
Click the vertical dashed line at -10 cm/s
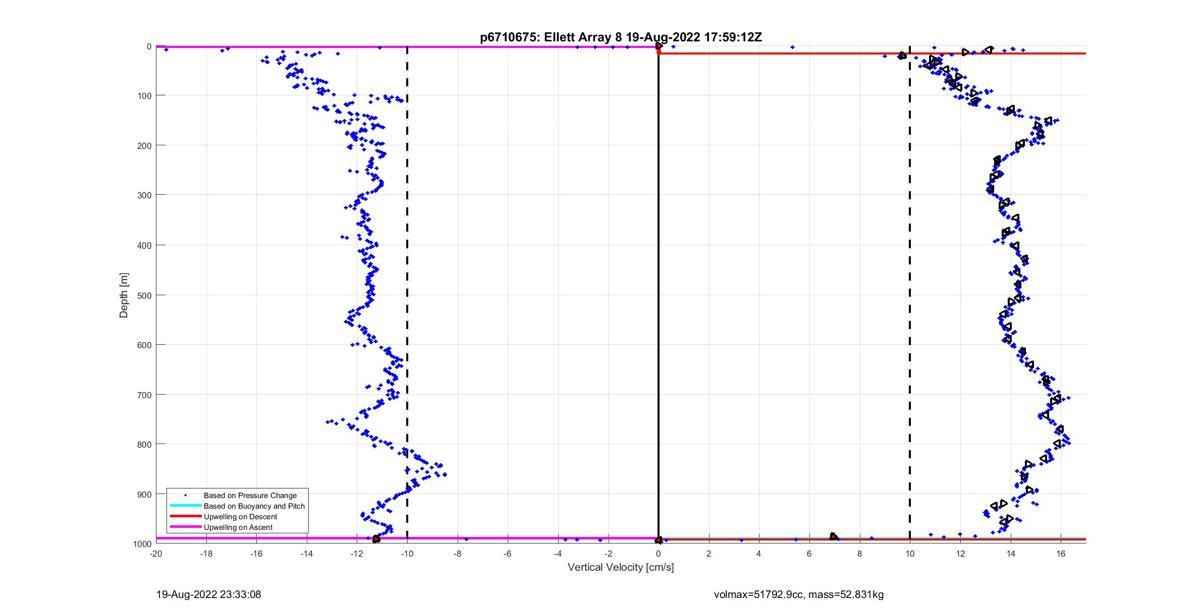(x=407, y=295)
